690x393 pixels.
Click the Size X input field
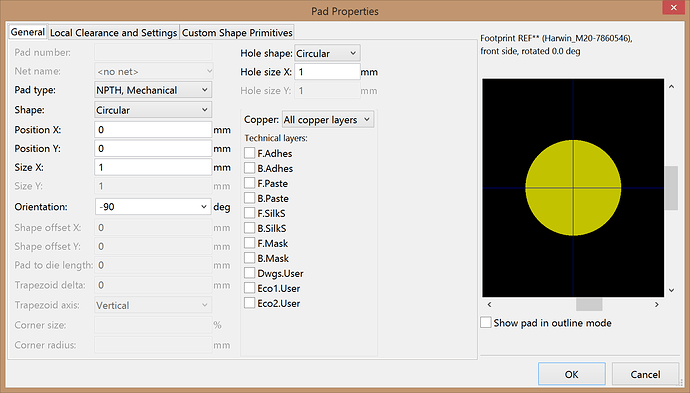click(153, 167)
